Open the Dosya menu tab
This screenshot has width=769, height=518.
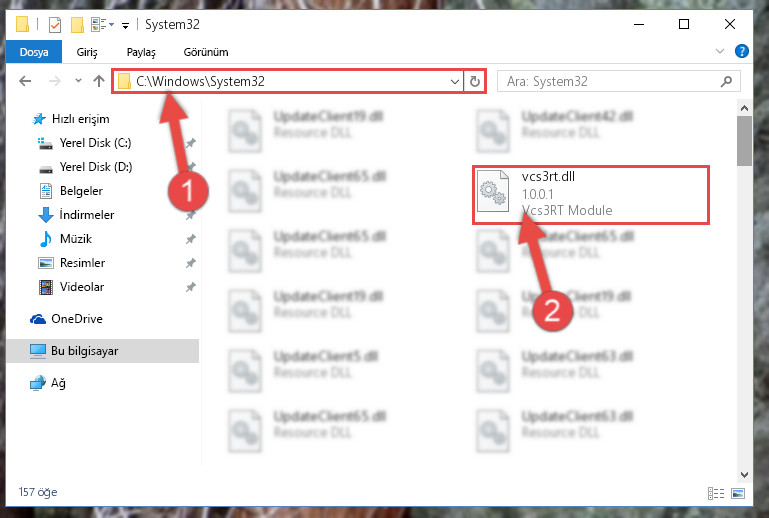point(34,52)
